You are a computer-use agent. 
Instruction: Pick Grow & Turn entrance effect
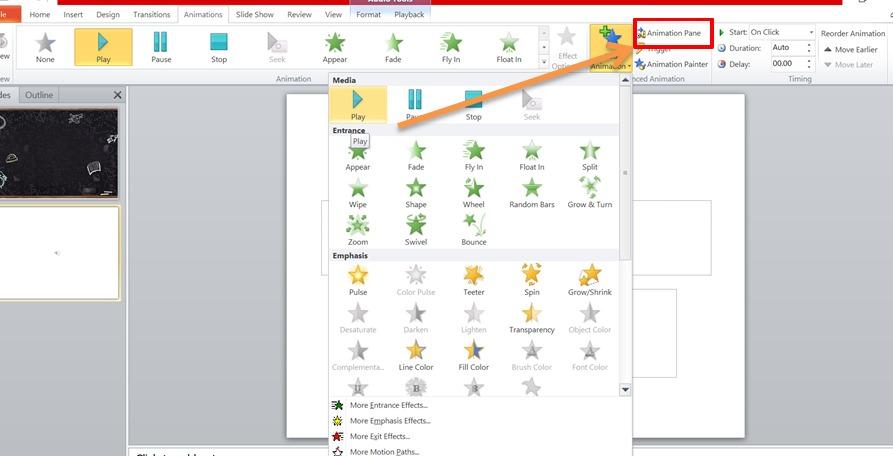[x=590, y=192]
